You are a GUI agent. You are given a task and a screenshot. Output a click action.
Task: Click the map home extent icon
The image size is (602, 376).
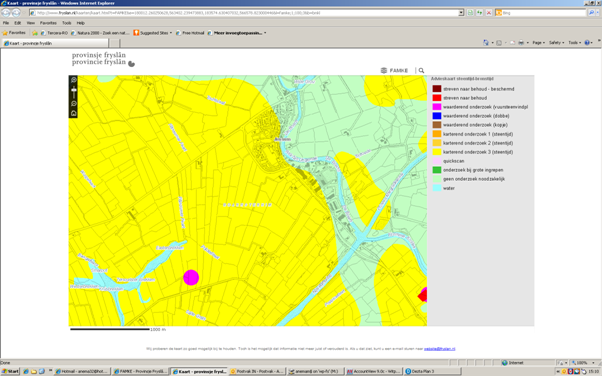74,113
